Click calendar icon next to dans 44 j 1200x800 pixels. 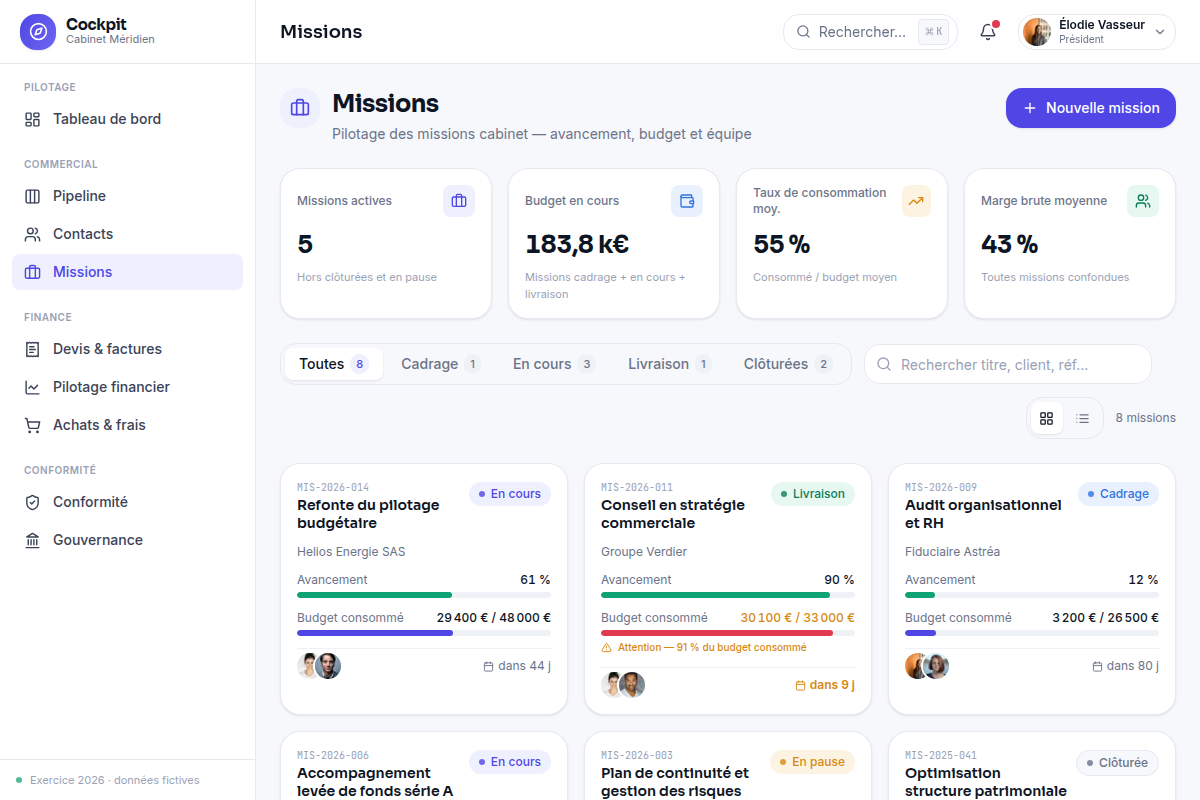[x=488, y=666]
